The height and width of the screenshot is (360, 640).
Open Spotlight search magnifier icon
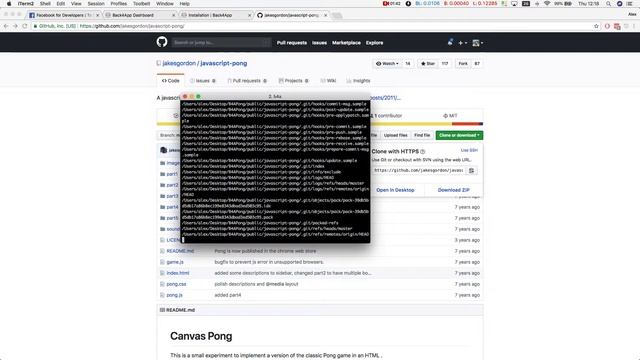pyautogui.click(x=608, y=4)
